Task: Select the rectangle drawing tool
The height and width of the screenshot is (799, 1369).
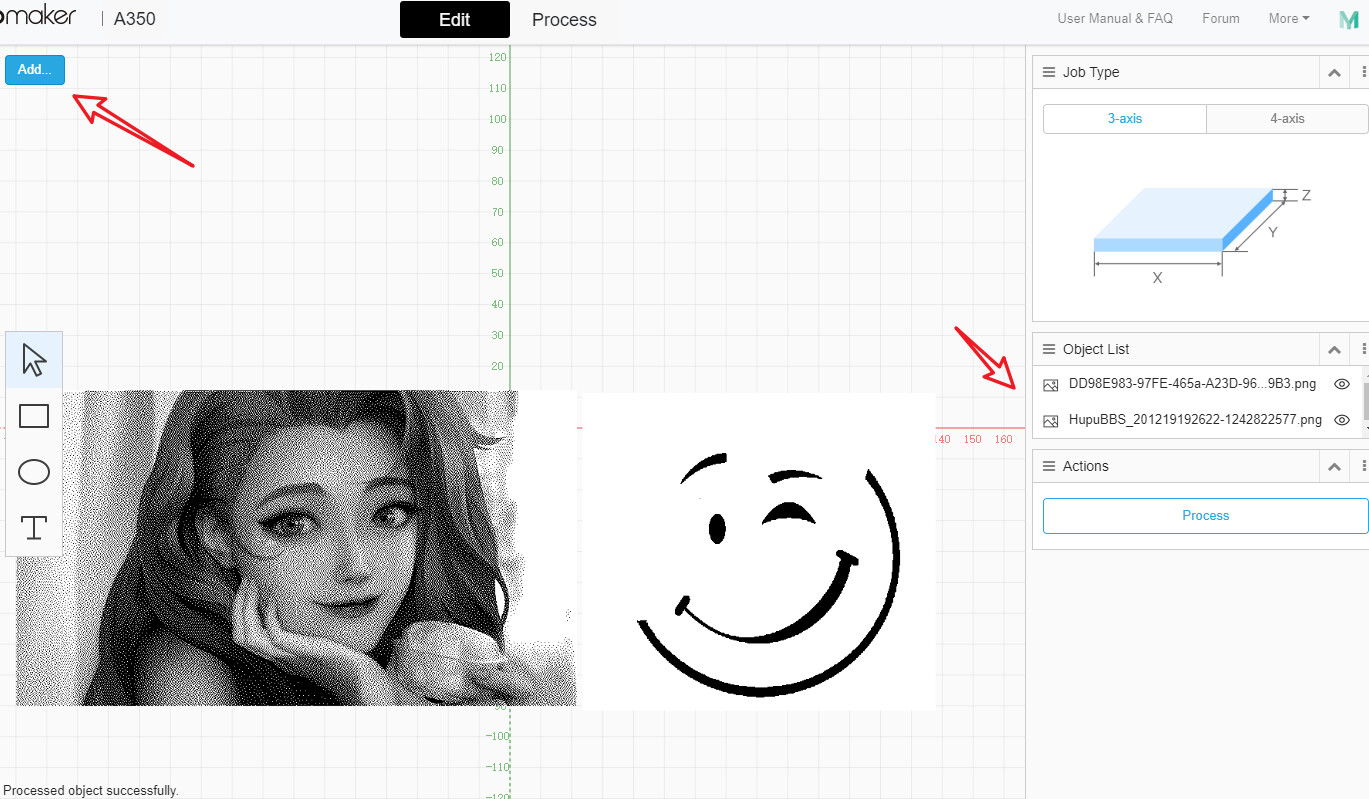Action: 33,415
